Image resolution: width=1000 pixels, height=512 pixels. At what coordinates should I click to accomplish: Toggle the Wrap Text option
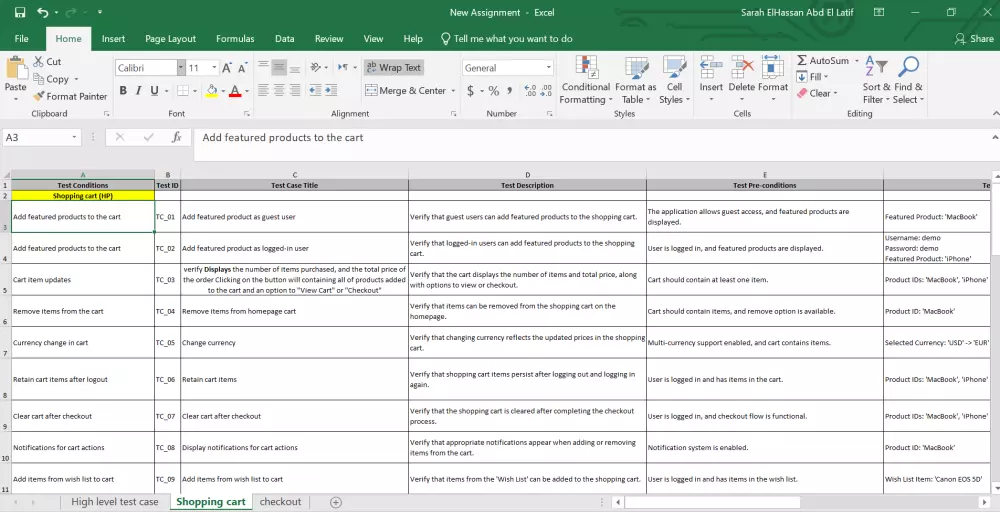393,67
